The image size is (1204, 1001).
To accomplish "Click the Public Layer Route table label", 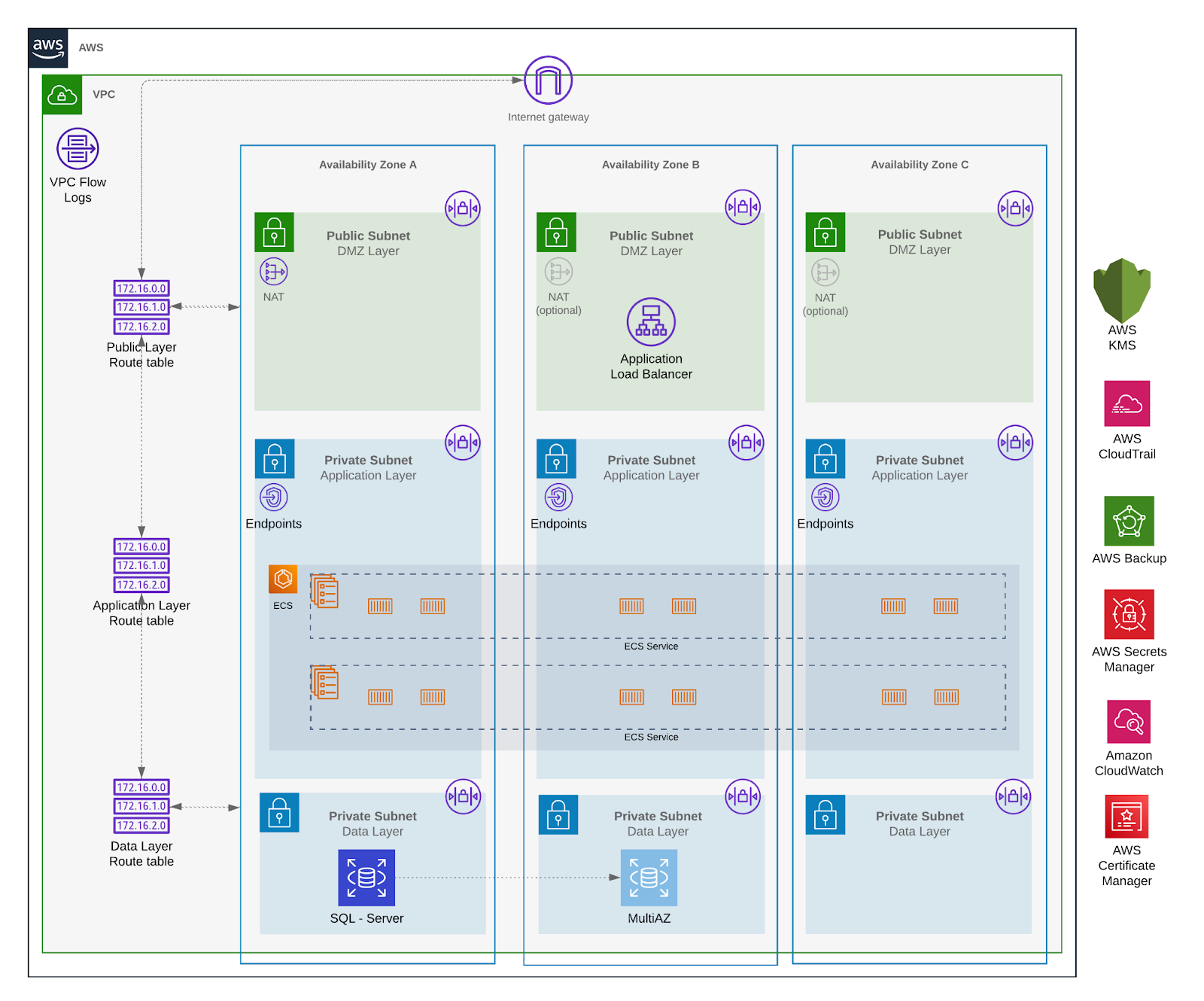I will (x=141, y=354).
